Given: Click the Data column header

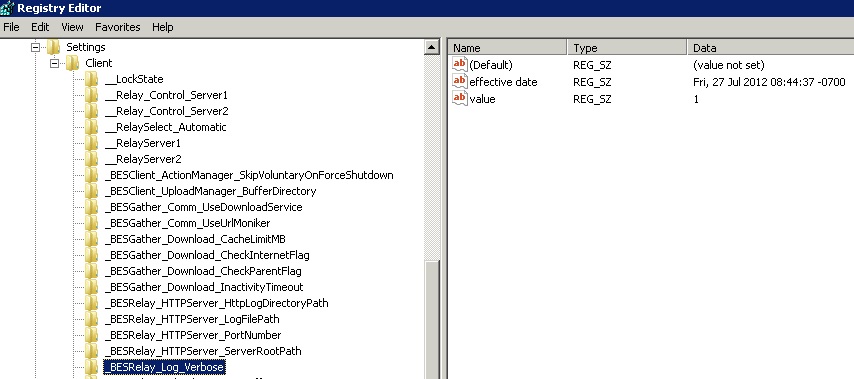Looking at the screenshot, I should [770, 48].
